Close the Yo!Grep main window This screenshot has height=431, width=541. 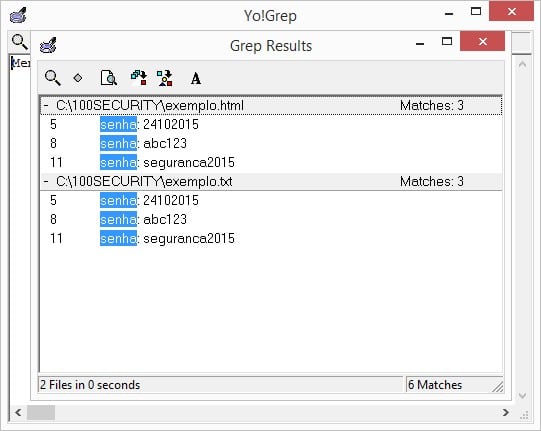[511, 11]
